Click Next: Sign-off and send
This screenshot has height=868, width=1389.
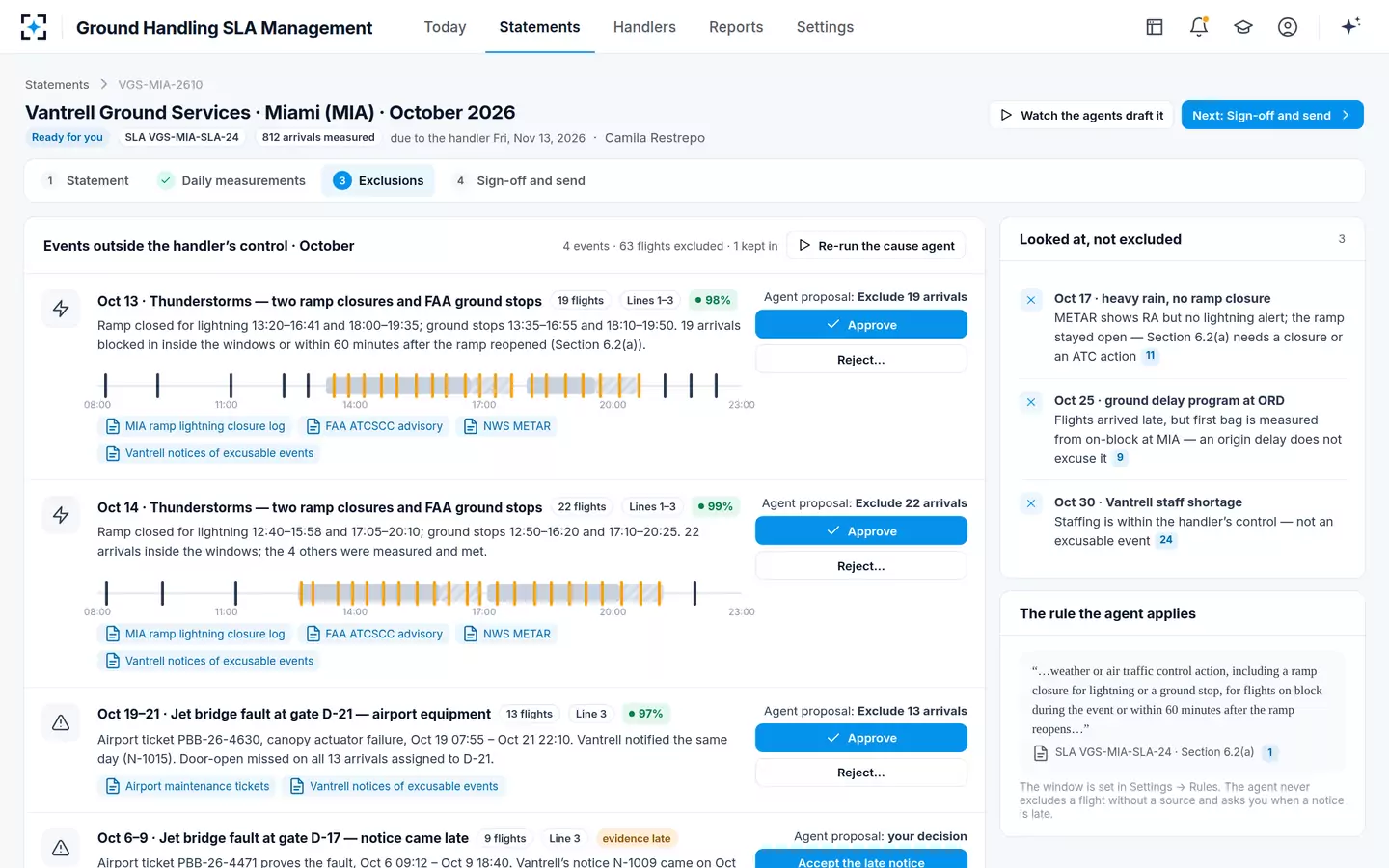click(1272, 115)
